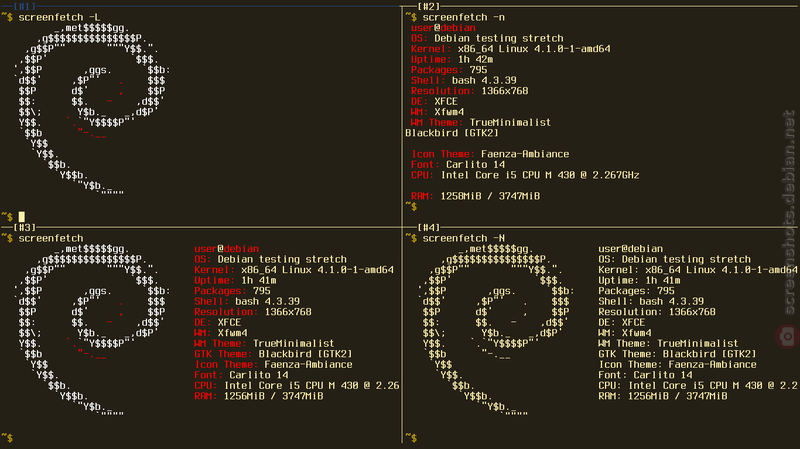Click the CPU line ending 2.267GHz in pane #2

[525, 175]
